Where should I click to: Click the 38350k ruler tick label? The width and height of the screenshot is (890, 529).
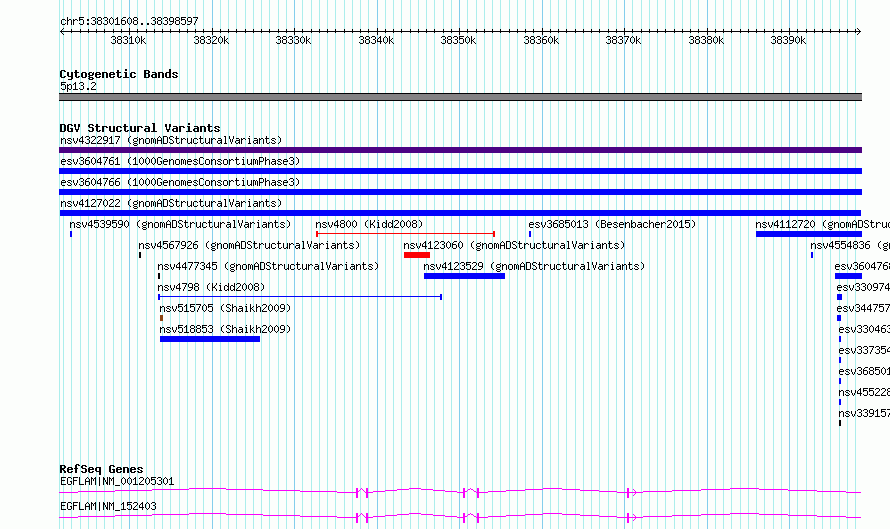coord(459,40)
